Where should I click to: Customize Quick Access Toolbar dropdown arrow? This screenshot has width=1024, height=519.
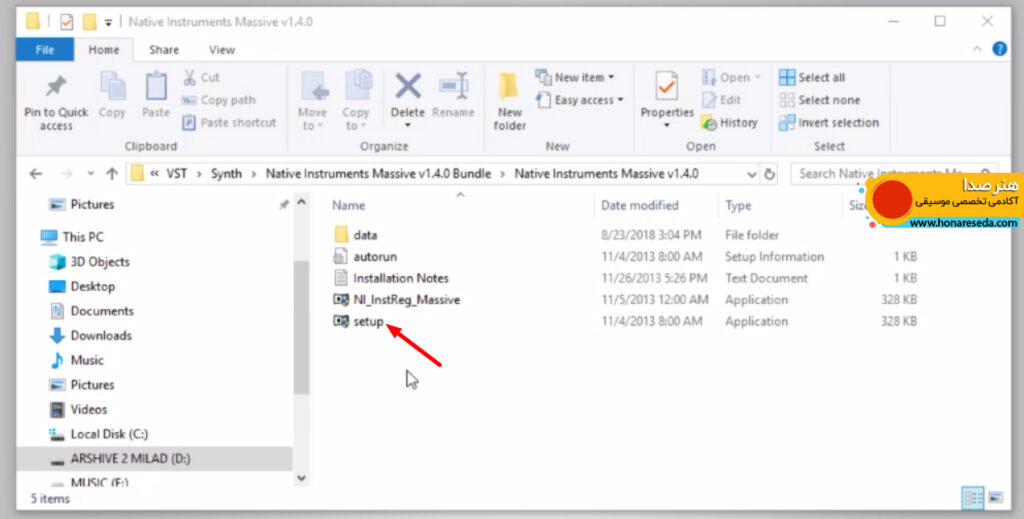click(x=108, y=23)
